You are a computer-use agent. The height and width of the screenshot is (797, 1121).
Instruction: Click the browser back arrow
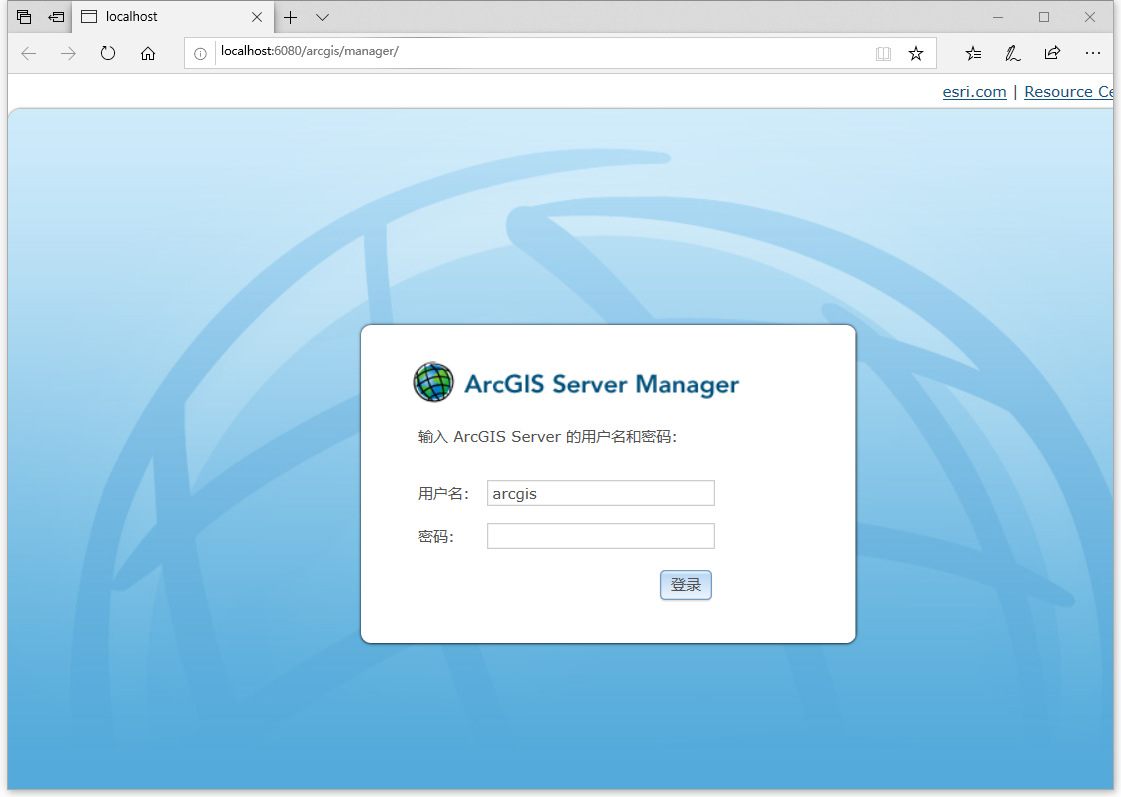[29, 54]
